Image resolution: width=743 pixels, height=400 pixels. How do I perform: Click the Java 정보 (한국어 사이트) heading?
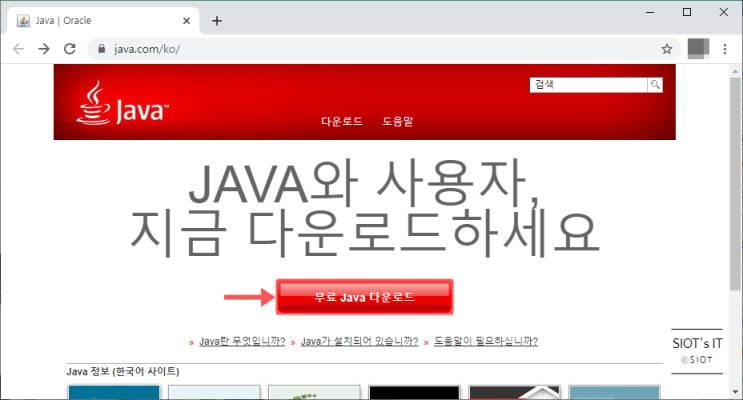(x=123, y=371)
